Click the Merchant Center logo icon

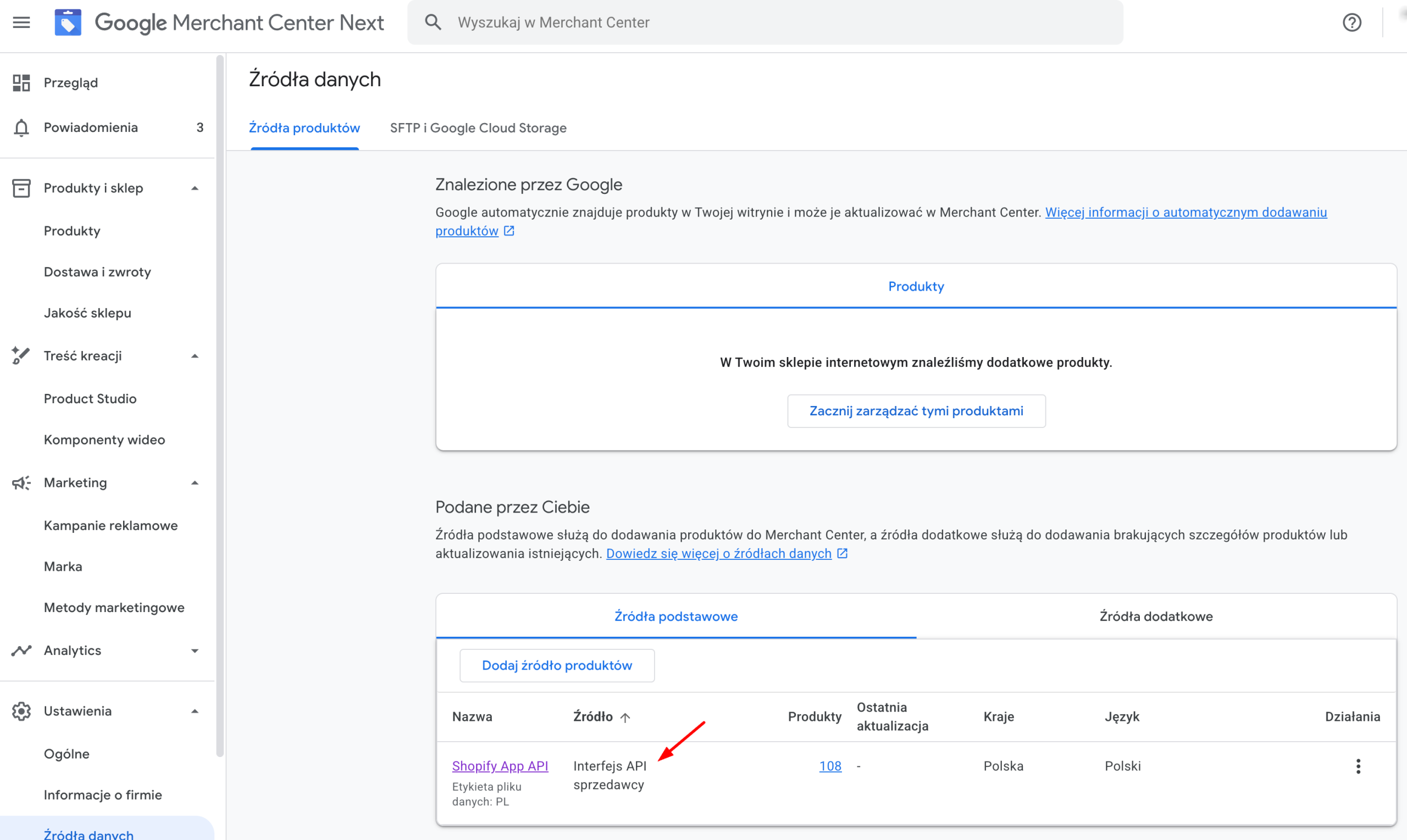(x=68, y=22)
